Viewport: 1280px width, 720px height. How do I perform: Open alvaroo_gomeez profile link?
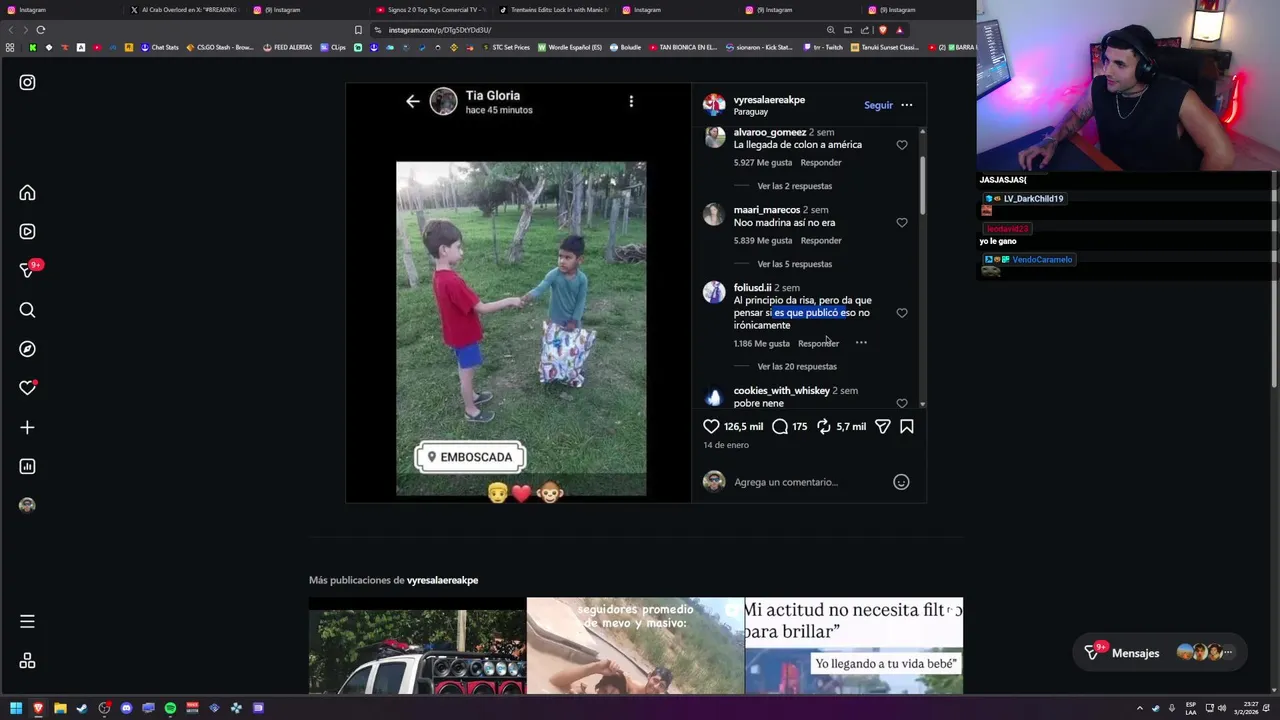click(769, 132)
